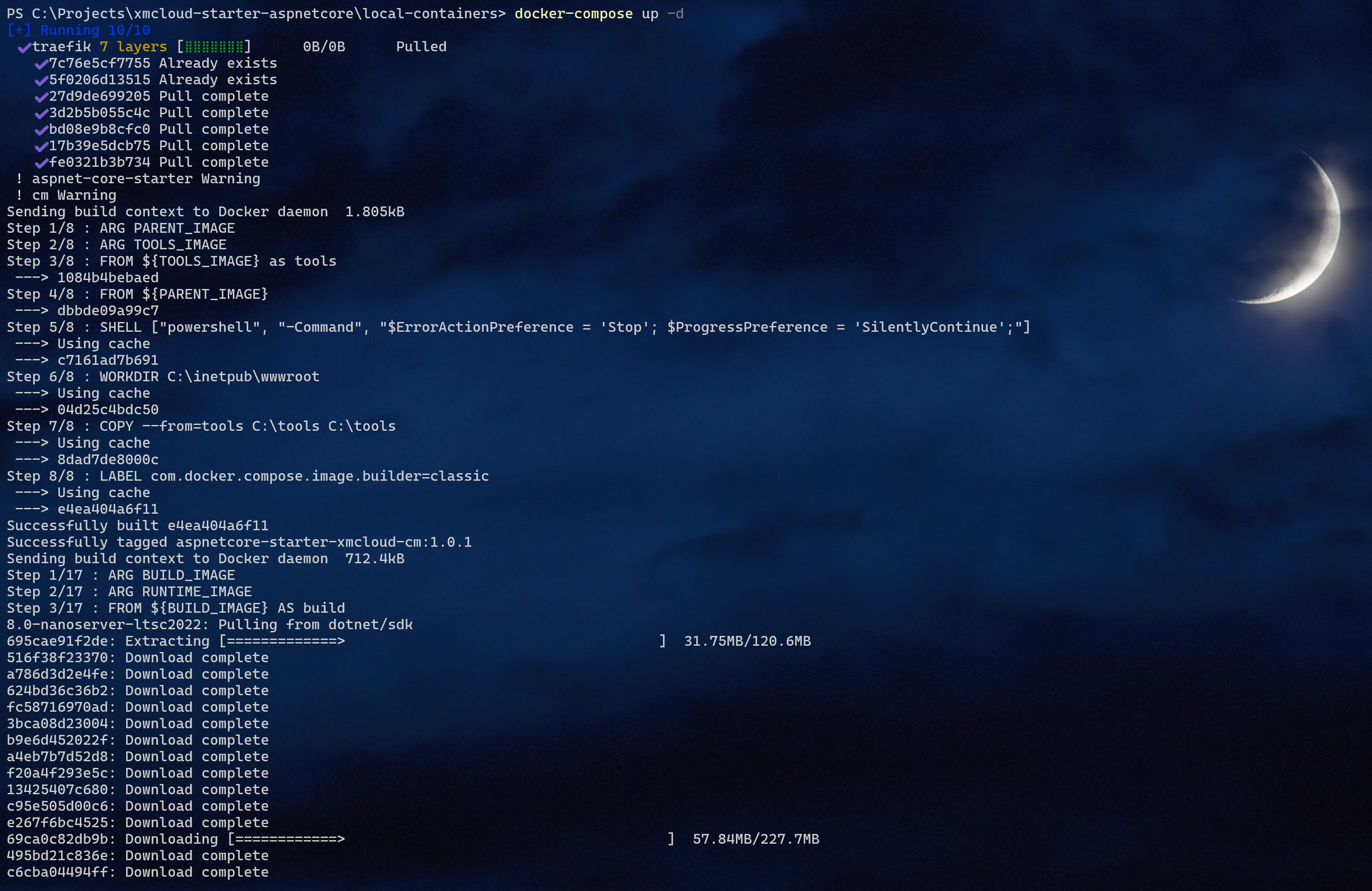Image resolution: width=1372 pixels, height=891 pixels.
Task: Click 'Step 7/8 : COPY --from=tools' line
Action: [201, 426]
